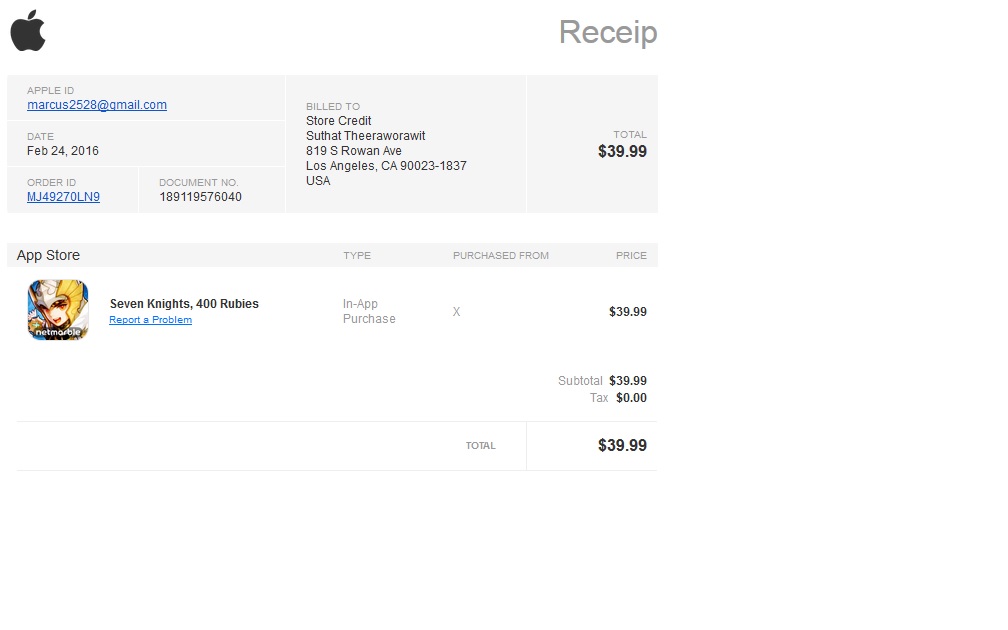Open order ID MJ49270LN9 link

(x=63, y=197)
